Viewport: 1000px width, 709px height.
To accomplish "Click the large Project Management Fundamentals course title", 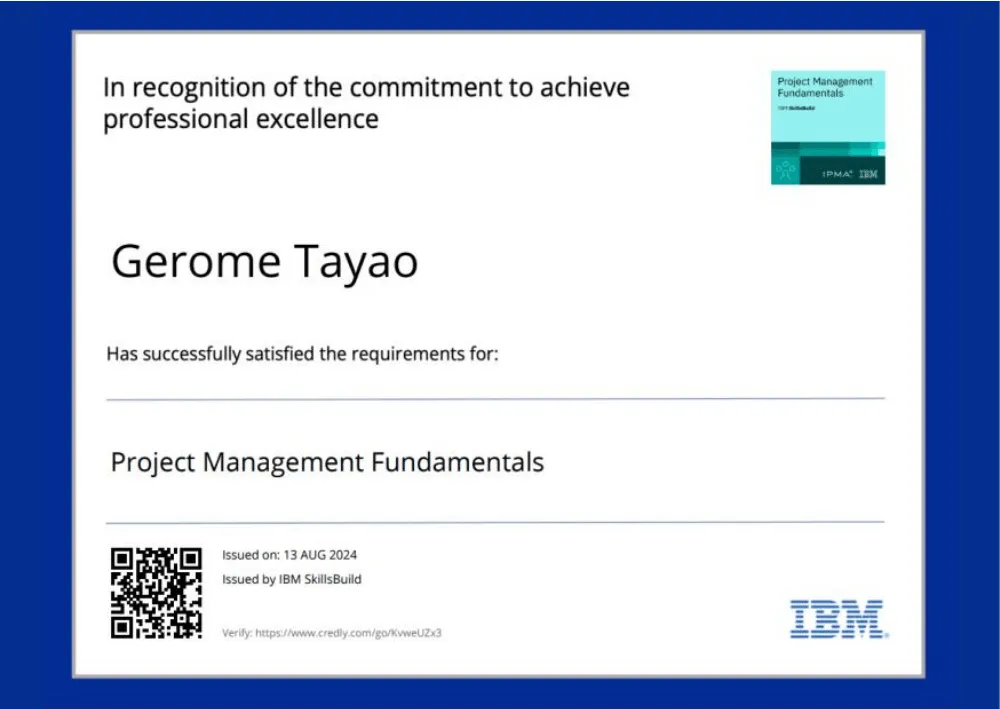I will (327, 462).
